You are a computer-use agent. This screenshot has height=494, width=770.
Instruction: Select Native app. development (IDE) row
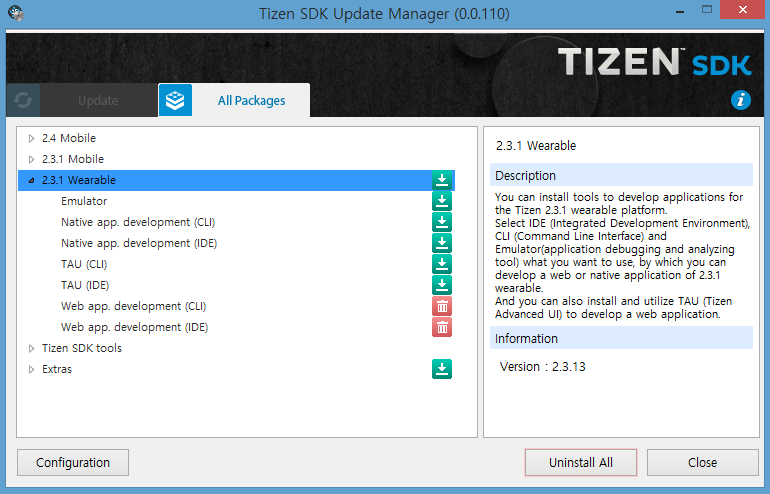pos(236,243)
